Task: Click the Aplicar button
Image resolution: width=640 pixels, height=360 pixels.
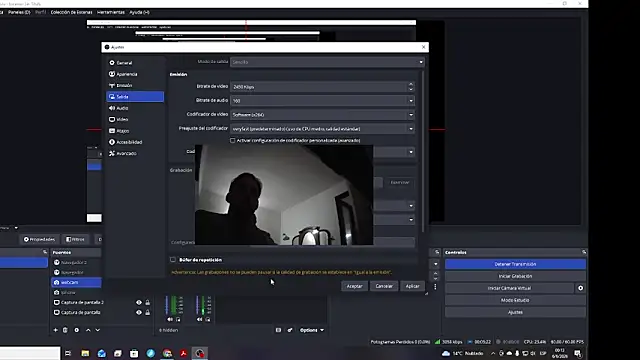Action: 412,286
